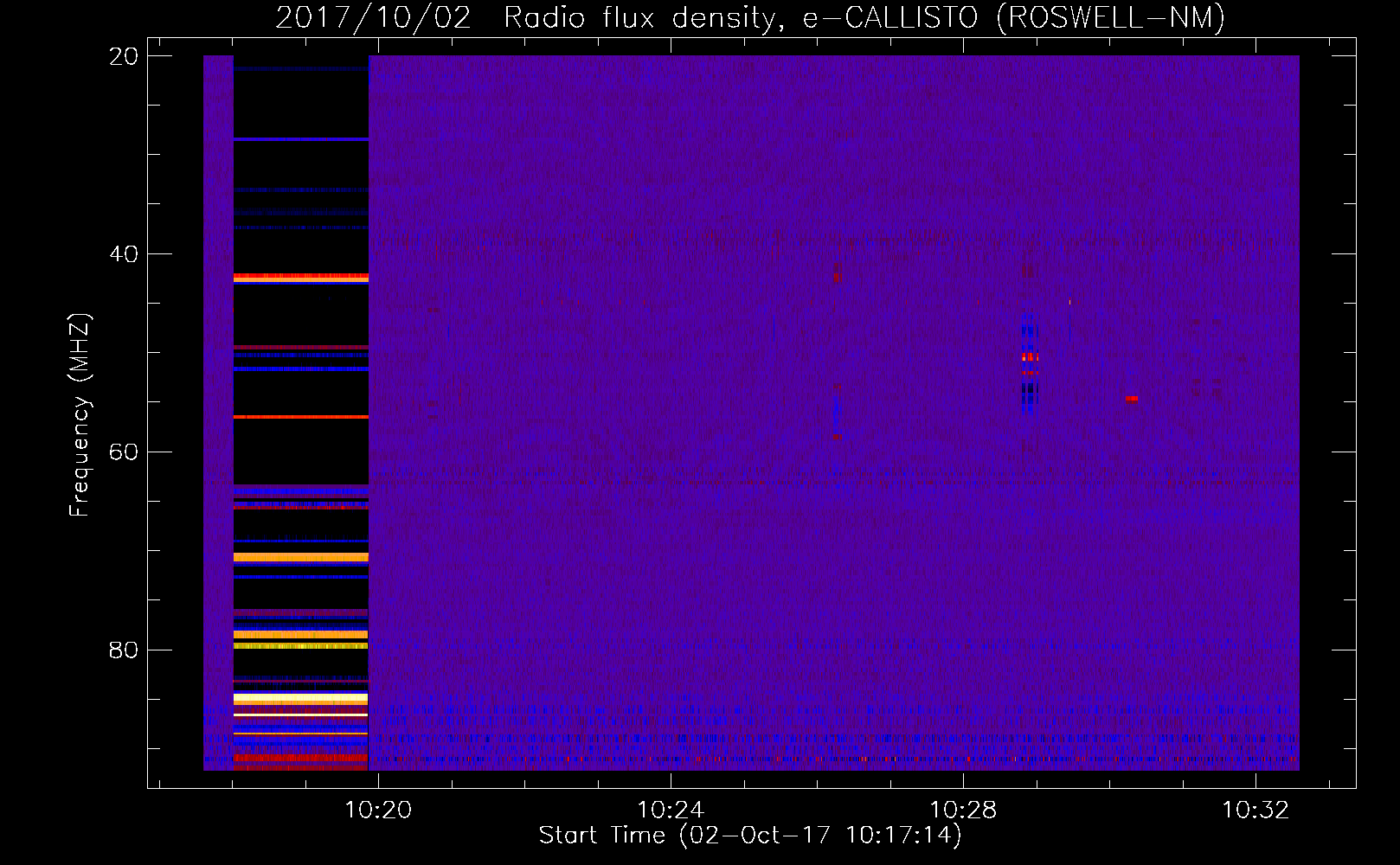Image resolution: width=1400 pixels, height=865 pixels.
Task: Click the plot title 'Radio flux density, e-CALLISTO (ROSWELL-NM)'
Action: [864, 17]
